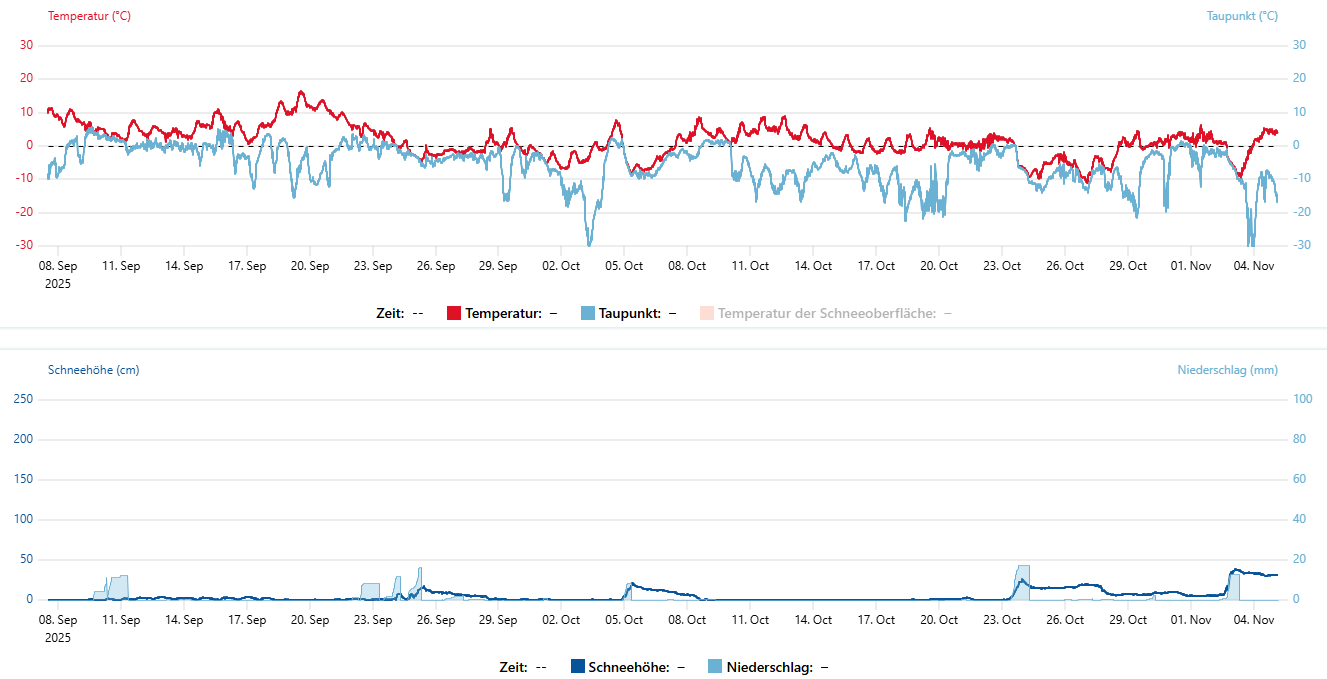Image resolution: width=1327 pixels, height=679 pixels.
Task: Click the Temperatur (°C) axis title
Action: pyautogui.click(x=89, y=16)
